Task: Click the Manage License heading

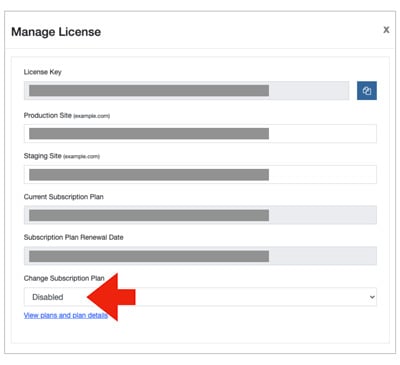Action: tap(56, 32)
